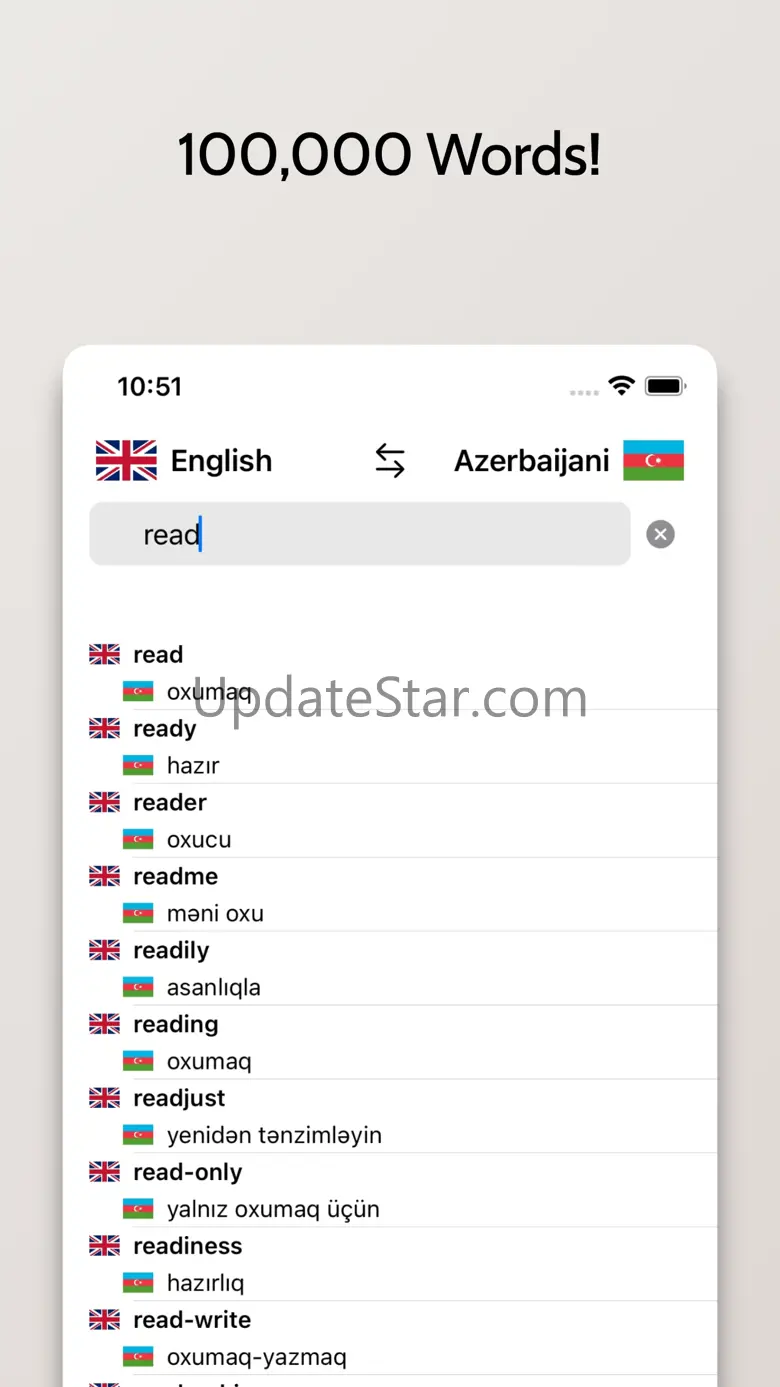Viewport: 780px width, 1387px height.
Task: Tap the UK flag next to English
Action: click(x=126, y=461)
